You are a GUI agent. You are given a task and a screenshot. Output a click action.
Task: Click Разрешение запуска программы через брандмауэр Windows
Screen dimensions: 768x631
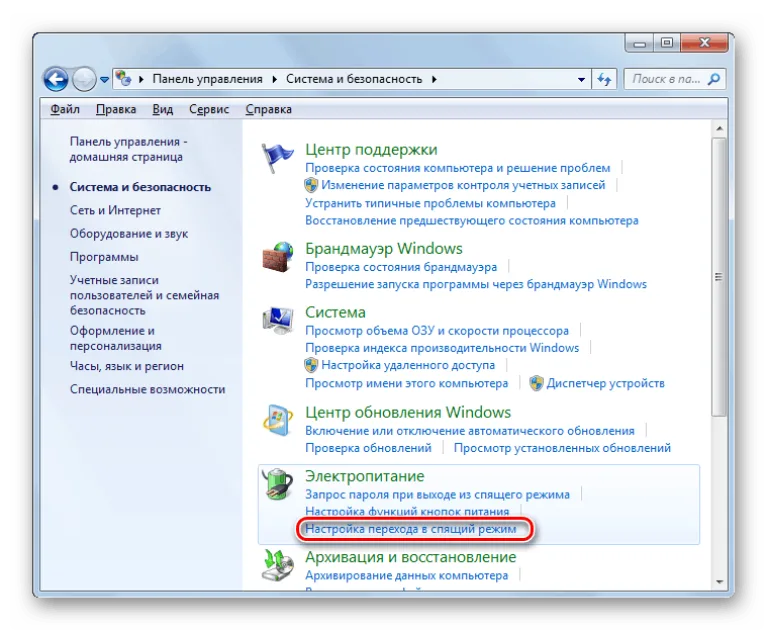pos(476,284)
